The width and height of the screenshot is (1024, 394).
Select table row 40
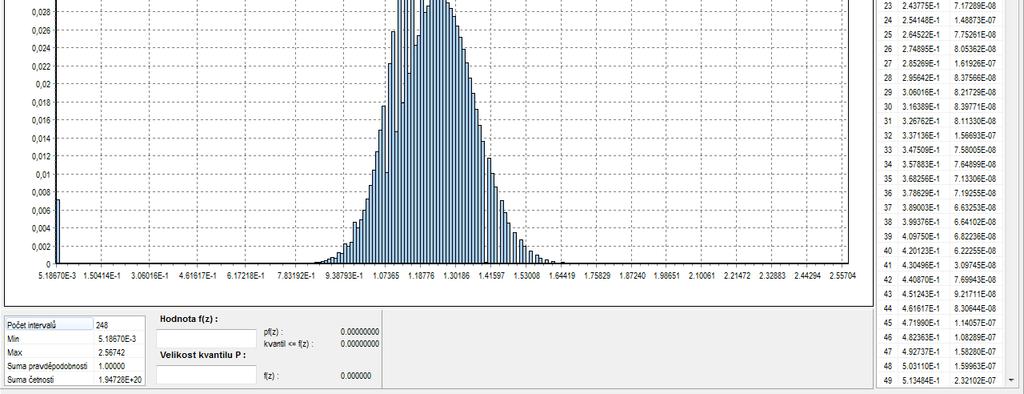[940, 250]
